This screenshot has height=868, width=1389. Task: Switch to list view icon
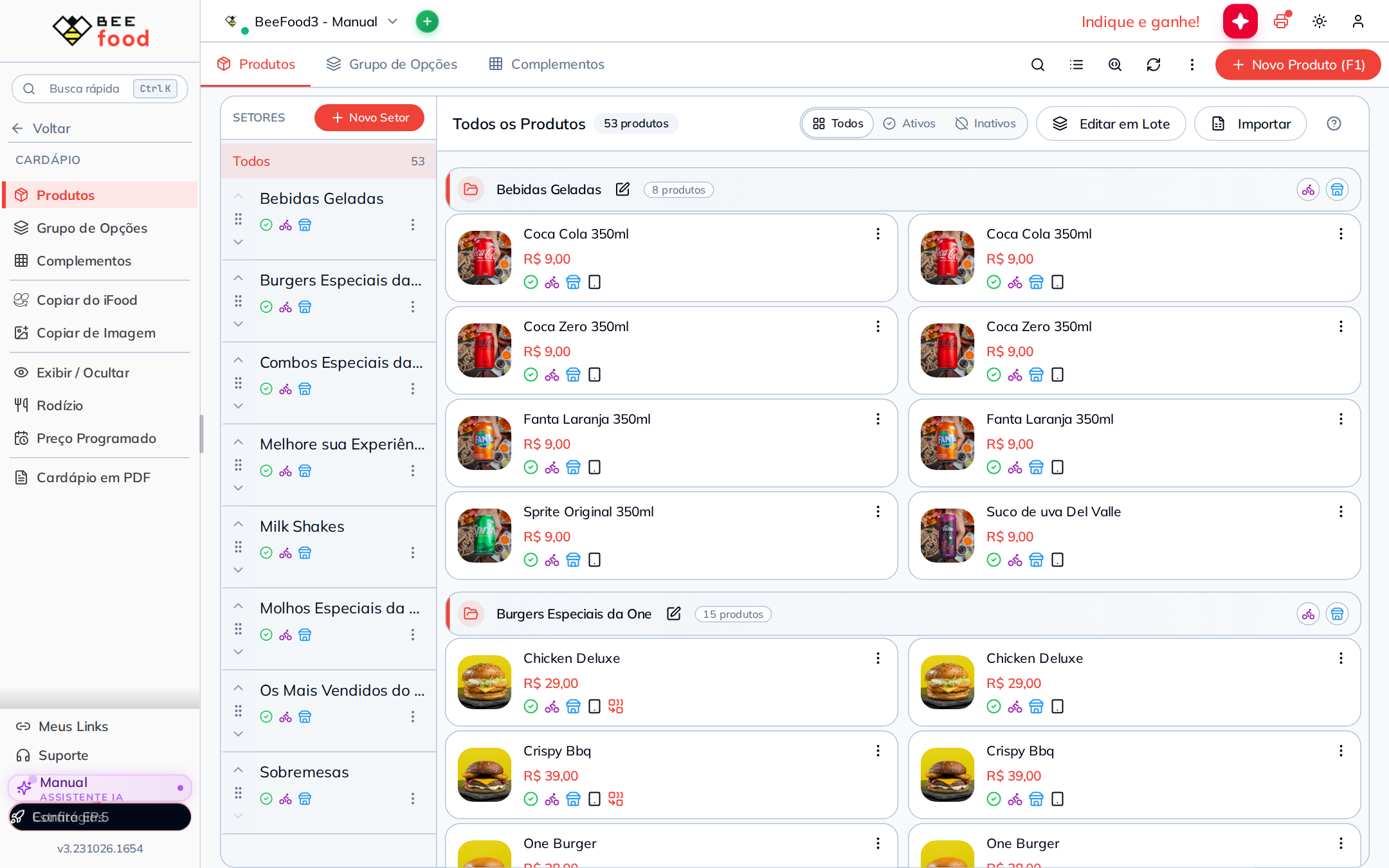(x=1076, y=64)
